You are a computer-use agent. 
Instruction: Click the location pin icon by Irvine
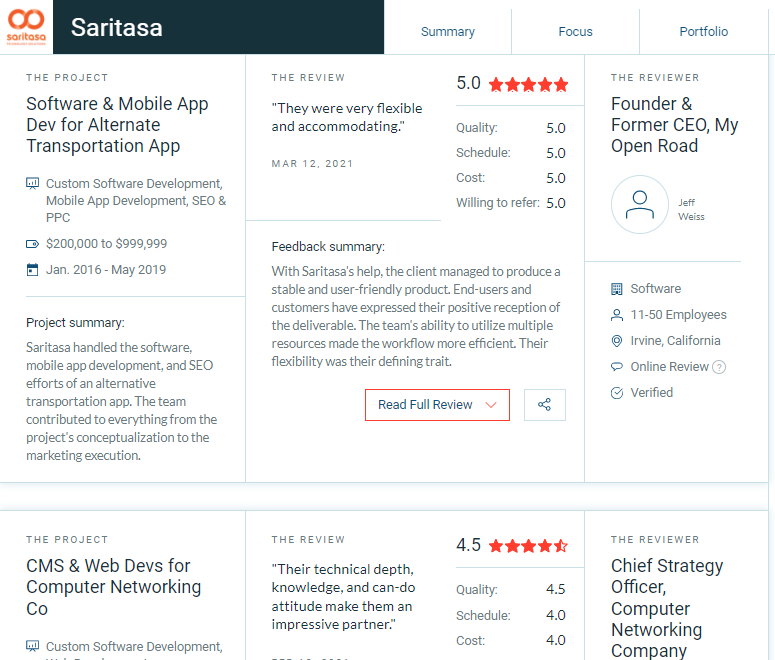pyautogui.click(x=617, y=341)
